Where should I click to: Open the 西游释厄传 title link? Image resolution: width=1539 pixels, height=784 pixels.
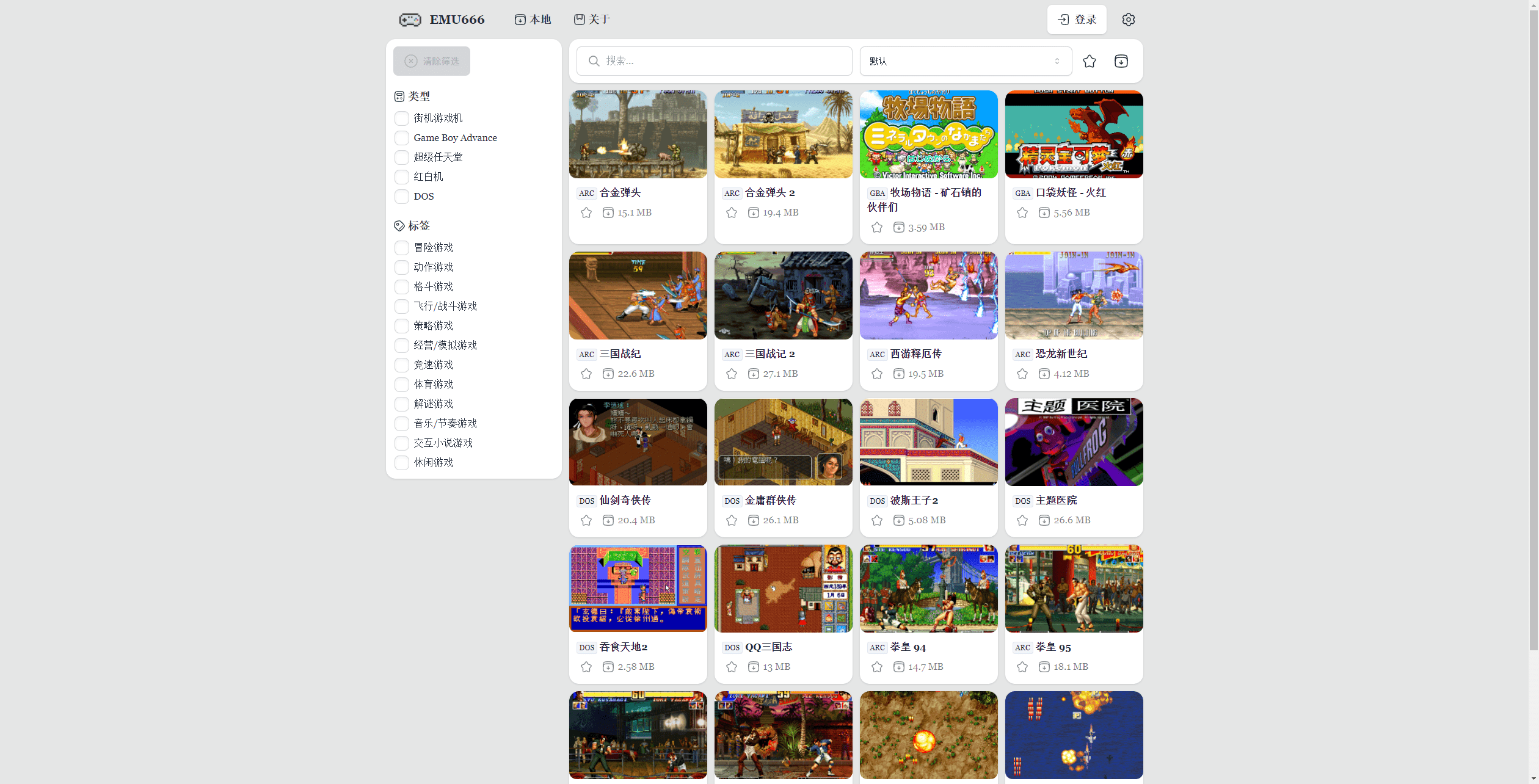pyautogui.click(x=916, y=354)
